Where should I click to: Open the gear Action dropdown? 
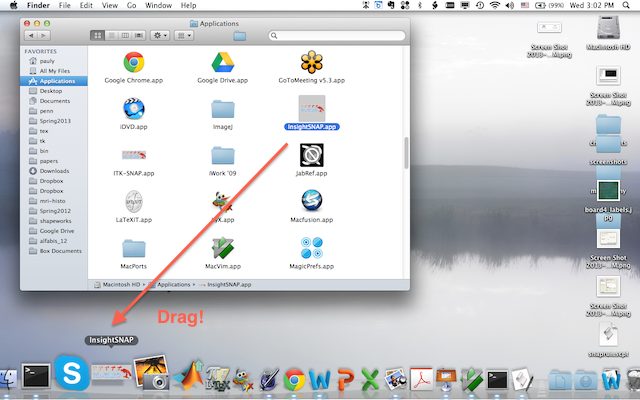click(x=160, y=36)
